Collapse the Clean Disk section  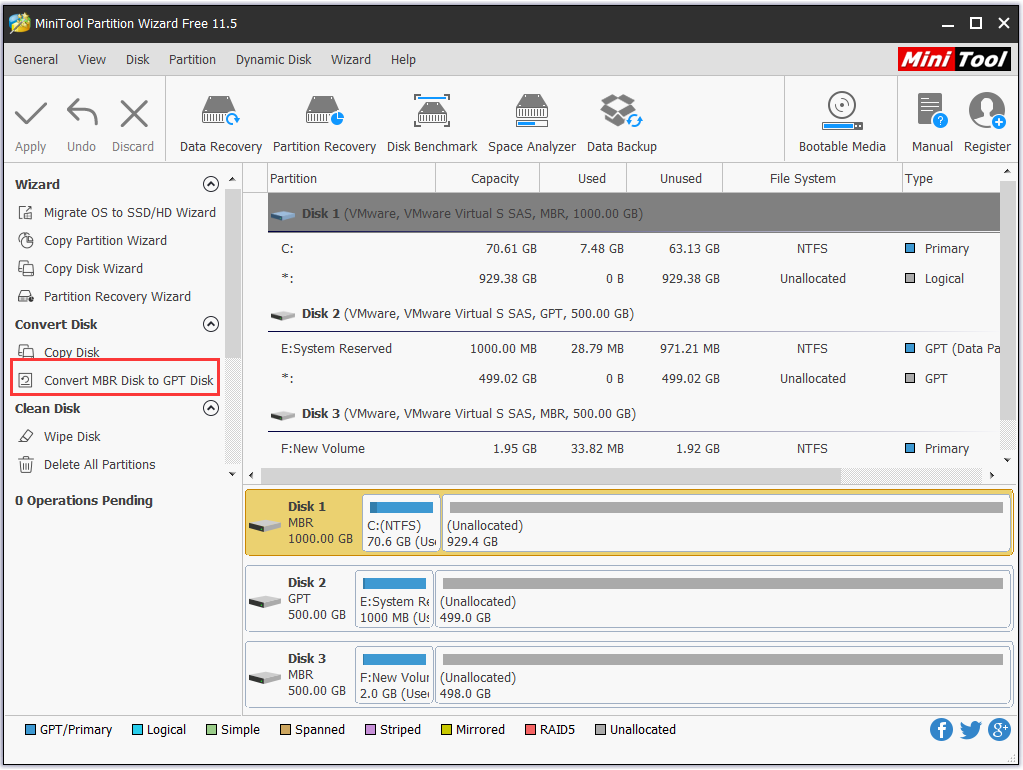coord(211,408)
